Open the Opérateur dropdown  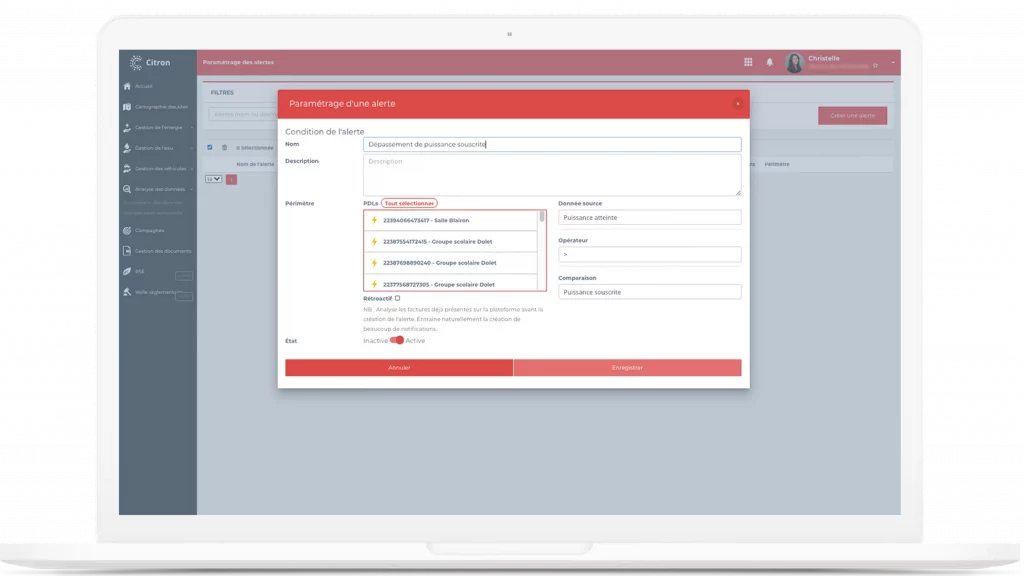pos(649,255)
